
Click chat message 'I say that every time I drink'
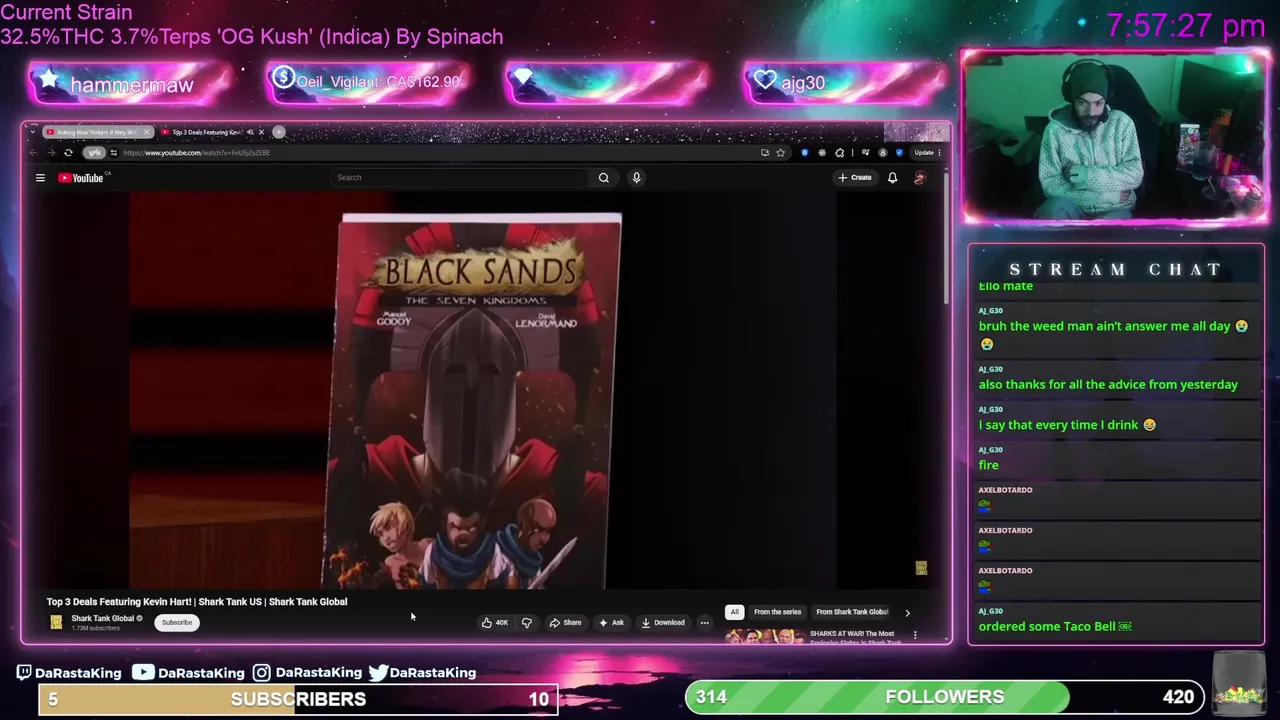(x=1067, y=425)
